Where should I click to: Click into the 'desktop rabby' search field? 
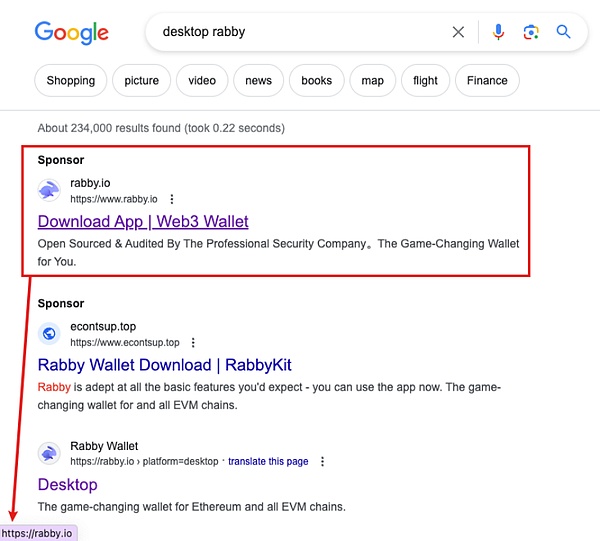(x=300, y=32)
